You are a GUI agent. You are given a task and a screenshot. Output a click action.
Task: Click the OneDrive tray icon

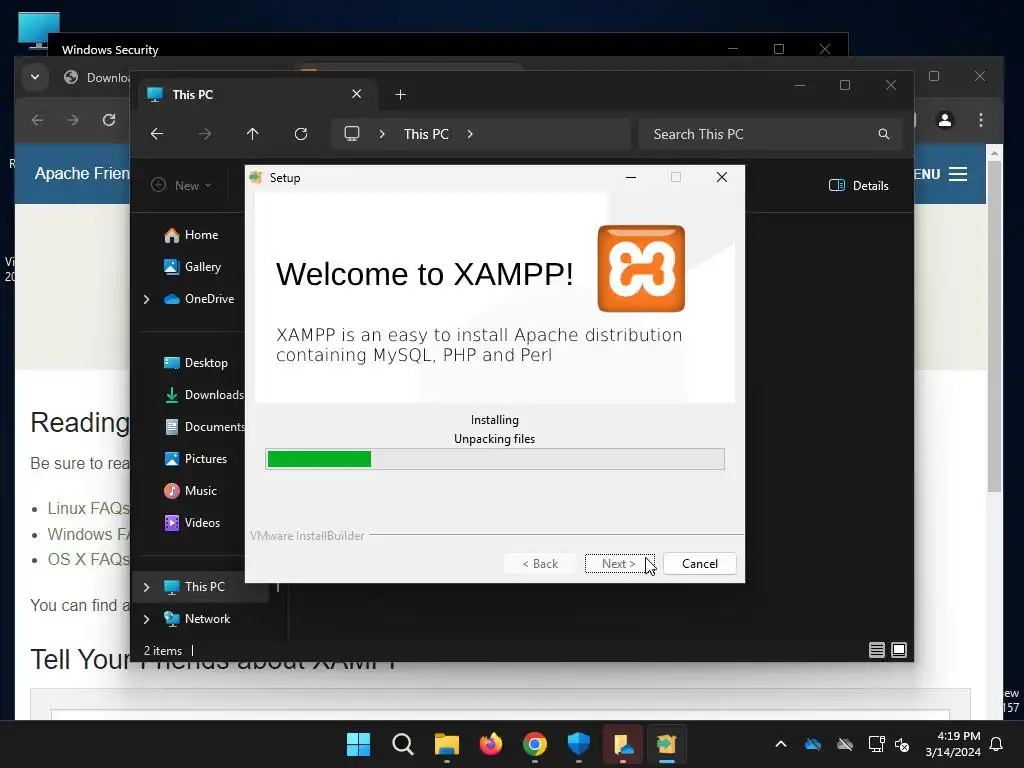[813, 744]
